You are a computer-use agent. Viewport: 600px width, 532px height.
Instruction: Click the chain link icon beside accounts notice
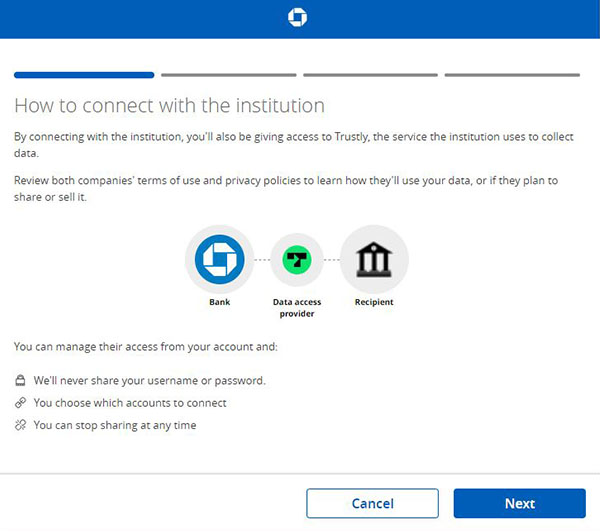[x=20, y=403]
